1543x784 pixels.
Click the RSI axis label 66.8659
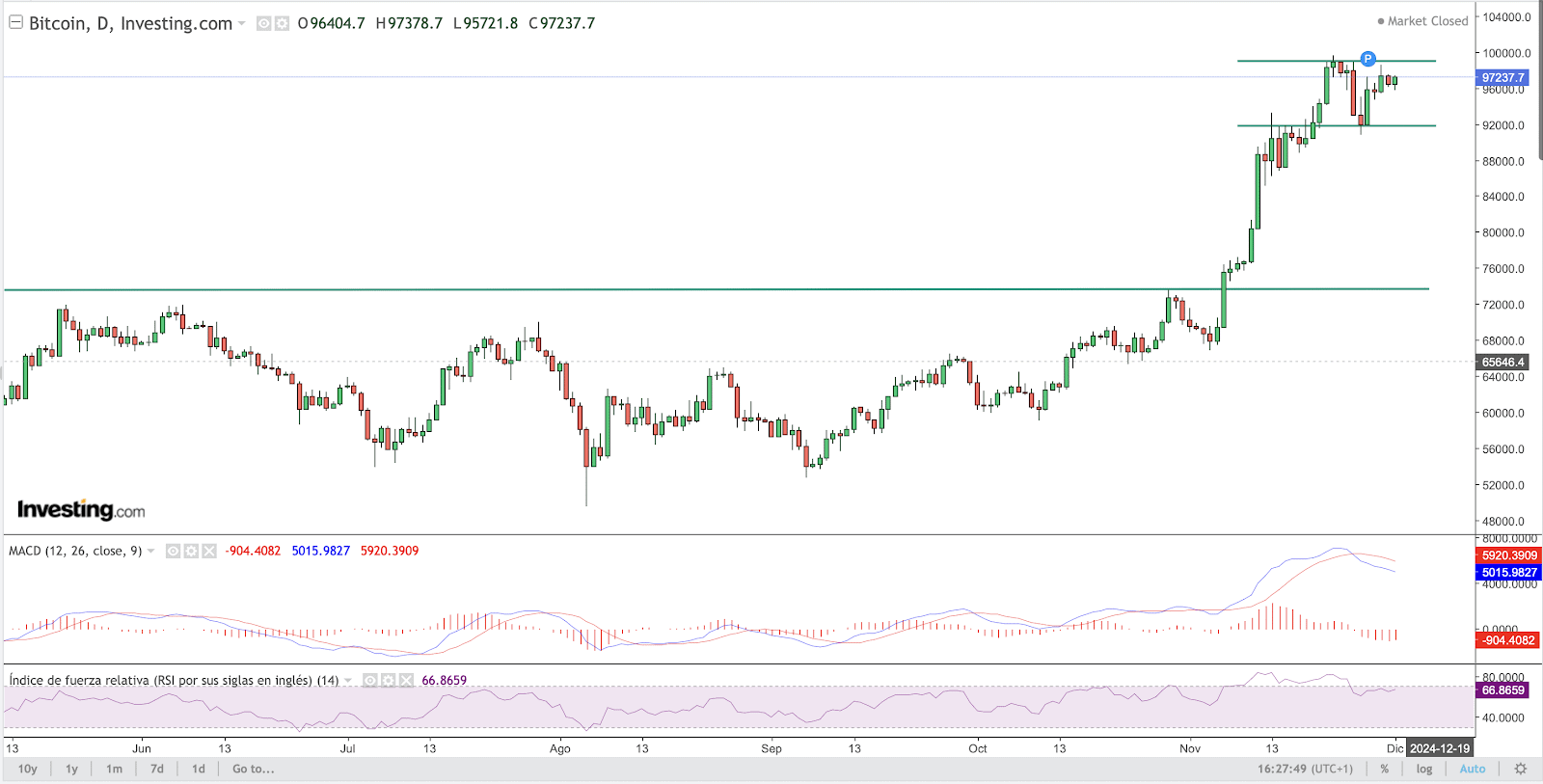click(x=1502, y=690)
